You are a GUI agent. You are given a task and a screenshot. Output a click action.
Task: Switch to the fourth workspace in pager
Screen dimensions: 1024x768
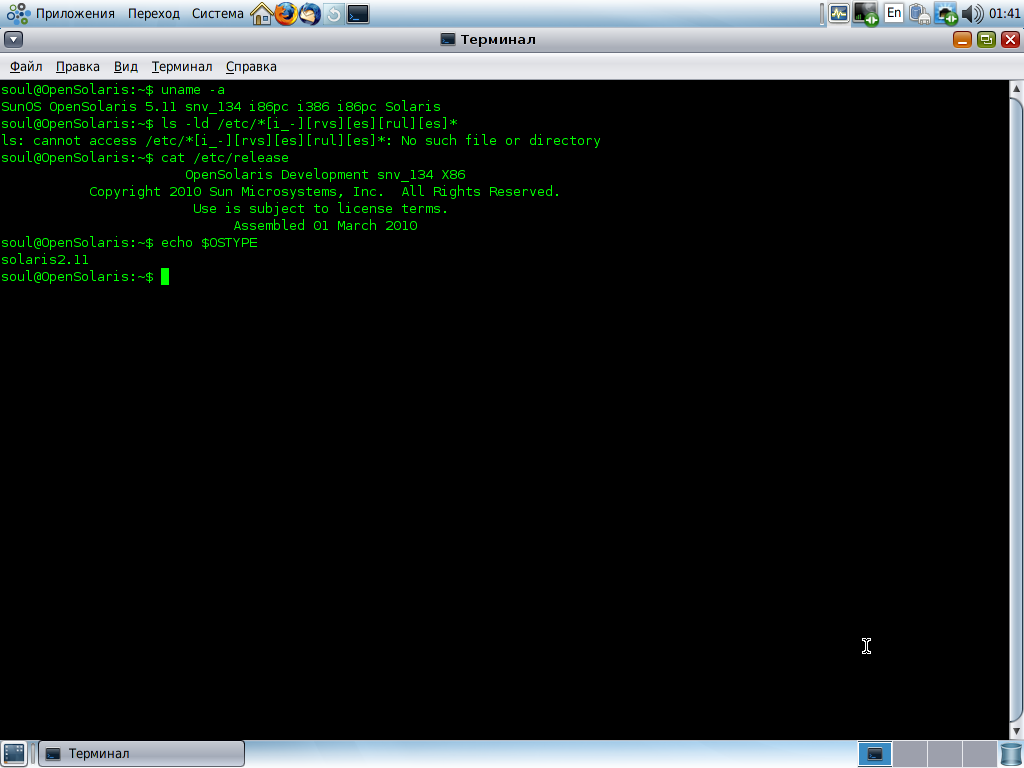coord(979,754)
